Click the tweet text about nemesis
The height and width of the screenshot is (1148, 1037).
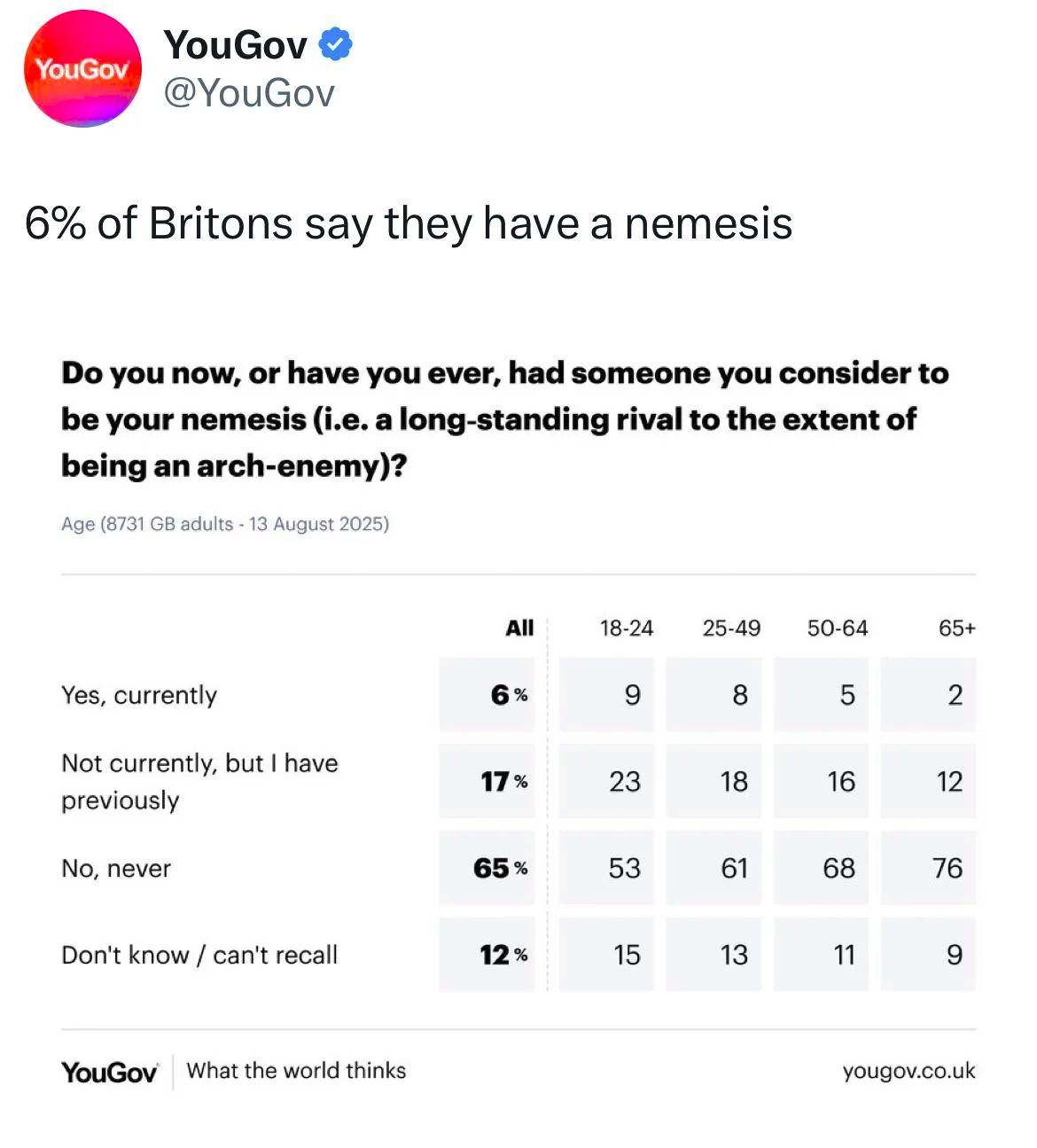pyautogui.click(x=409, y=223)
